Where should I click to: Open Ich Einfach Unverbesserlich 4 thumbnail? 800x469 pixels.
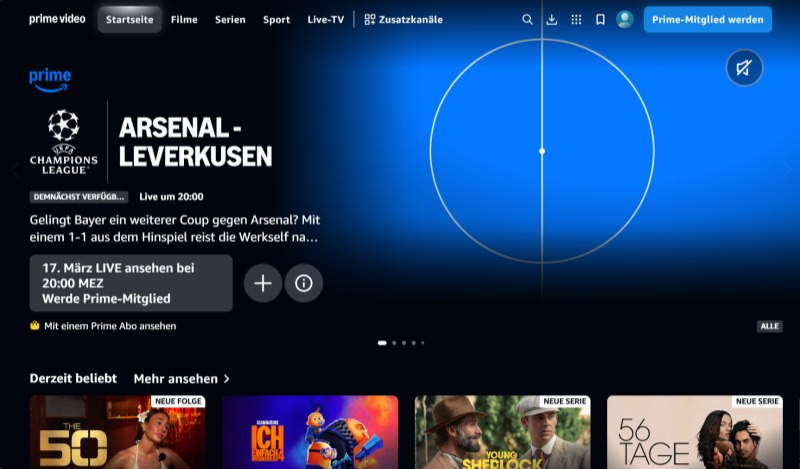coord(310,432)
